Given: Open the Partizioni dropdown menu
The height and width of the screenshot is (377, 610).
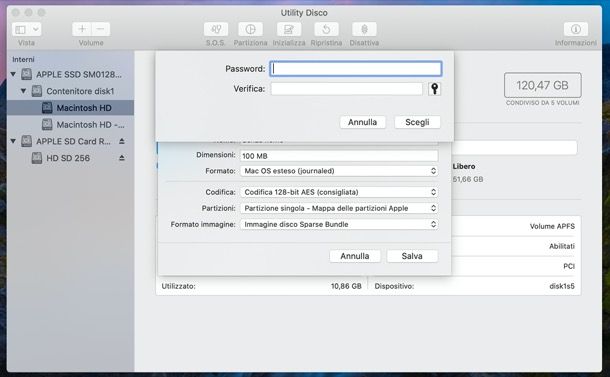Looking at the screenshot, I should pos(339,208).
